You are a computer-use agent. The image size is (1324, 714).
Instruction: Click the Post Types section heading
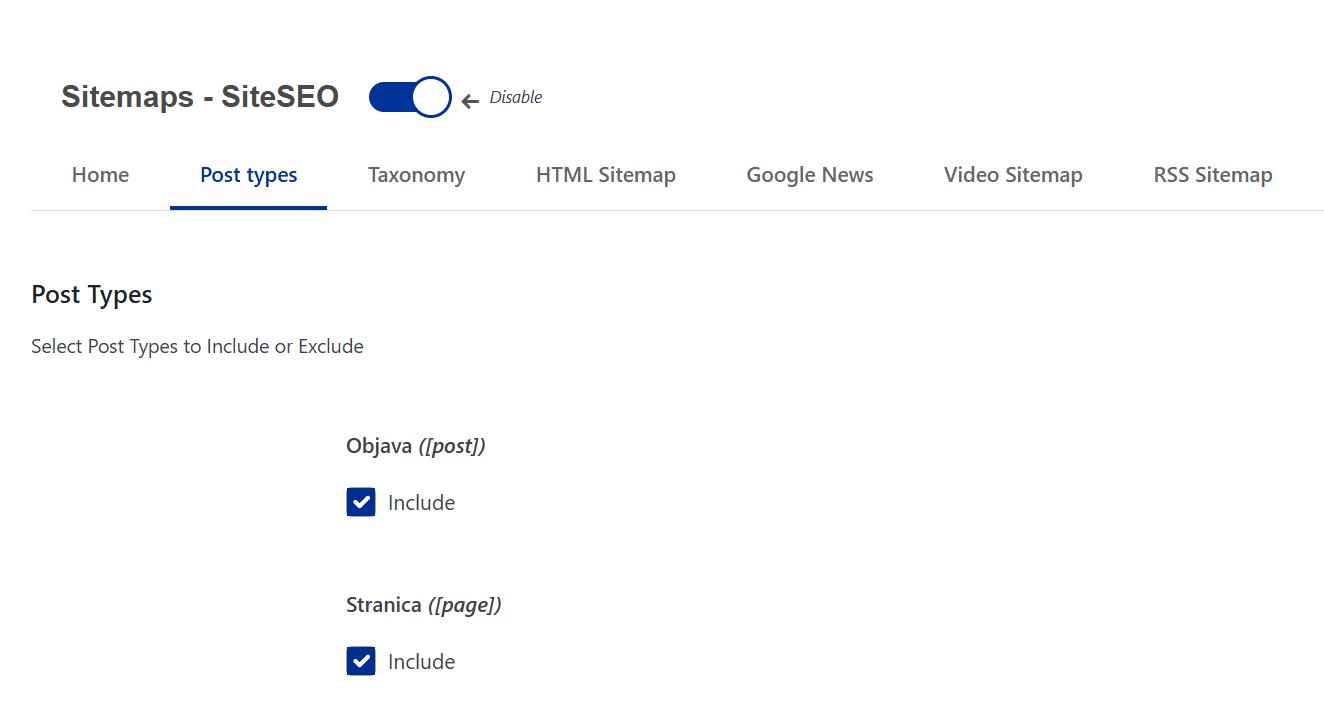[x=91, y=294]
